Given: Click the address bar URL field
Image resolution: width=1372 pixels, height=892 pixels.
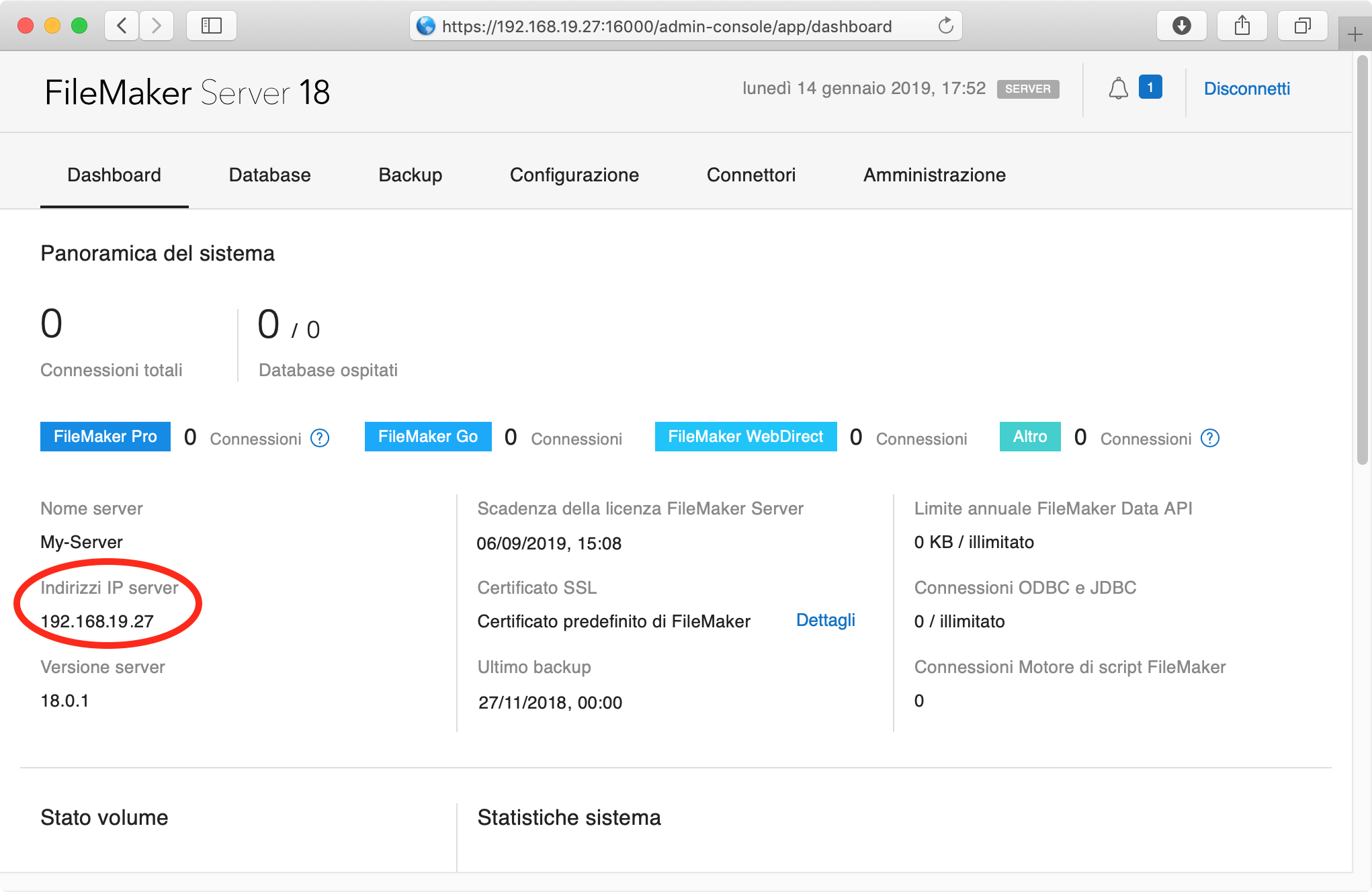Looking at the screenshot, I should (x=685, y=26).
